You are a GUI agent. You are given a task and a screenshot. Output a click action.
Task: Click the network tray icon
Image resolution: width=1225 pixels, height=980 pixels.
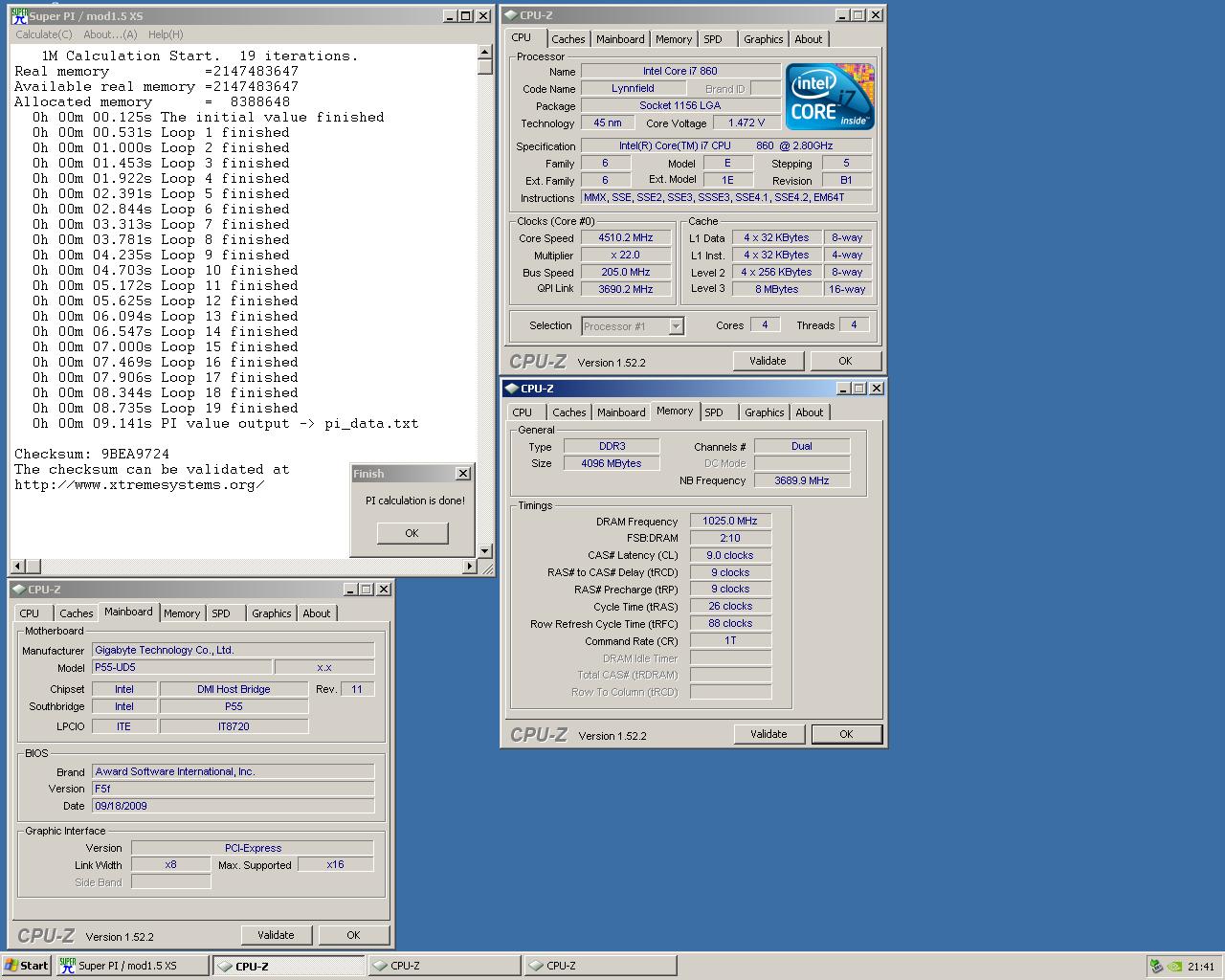1157,966
